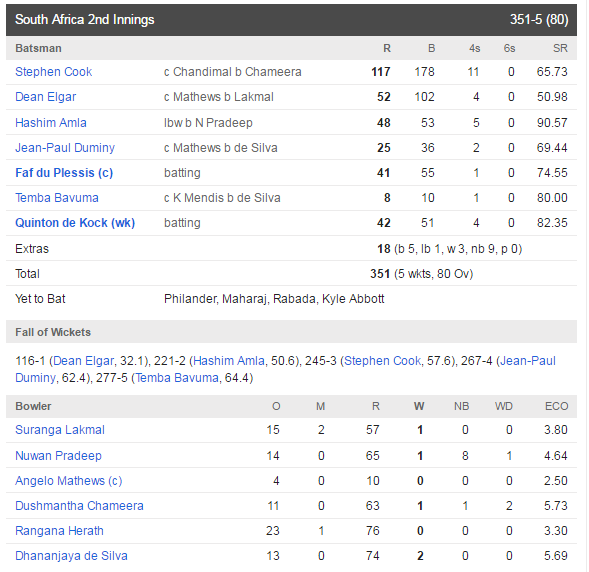Open Stephen Cook's batsman profile link
Image resolution: width=589 pixels, height=572 pixels.
coord(53,72)
